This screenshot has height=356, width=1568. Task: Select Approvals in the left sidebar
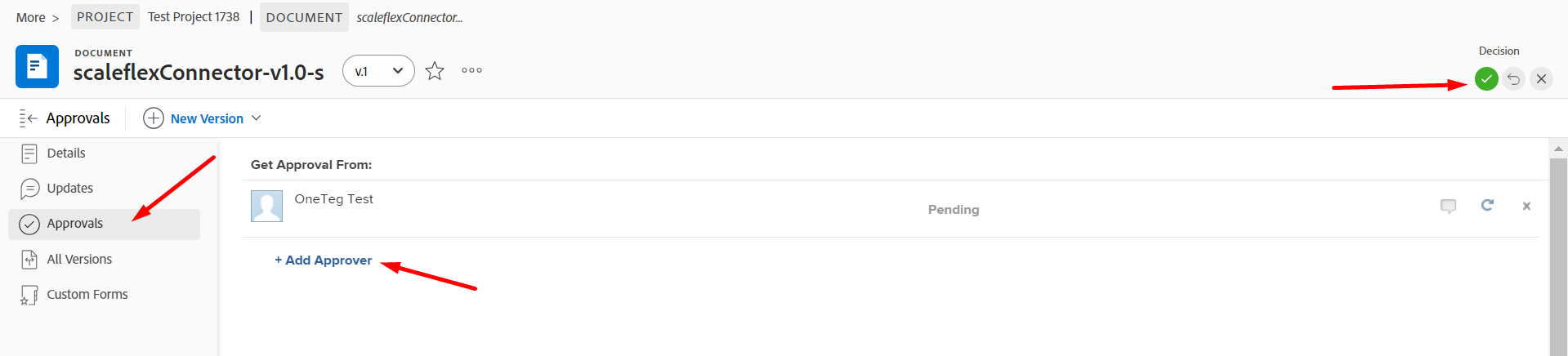click(74, 224)
